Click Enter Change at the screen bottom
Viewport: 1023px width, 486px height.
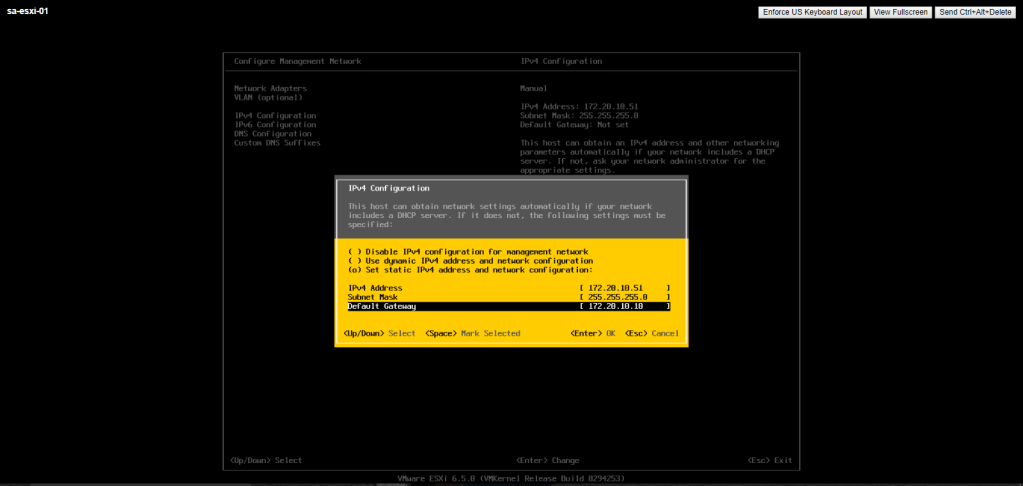[547, 460]
